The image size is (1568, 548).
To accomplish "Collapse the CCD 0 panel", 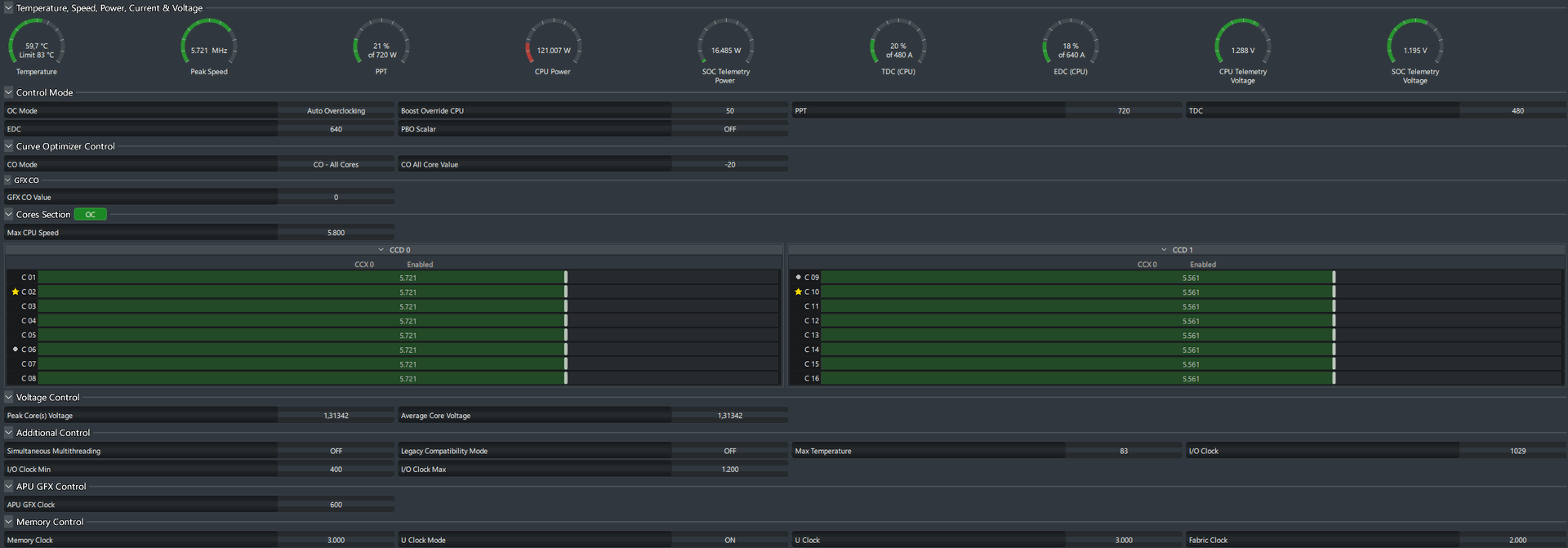I will tap(381, 250).
